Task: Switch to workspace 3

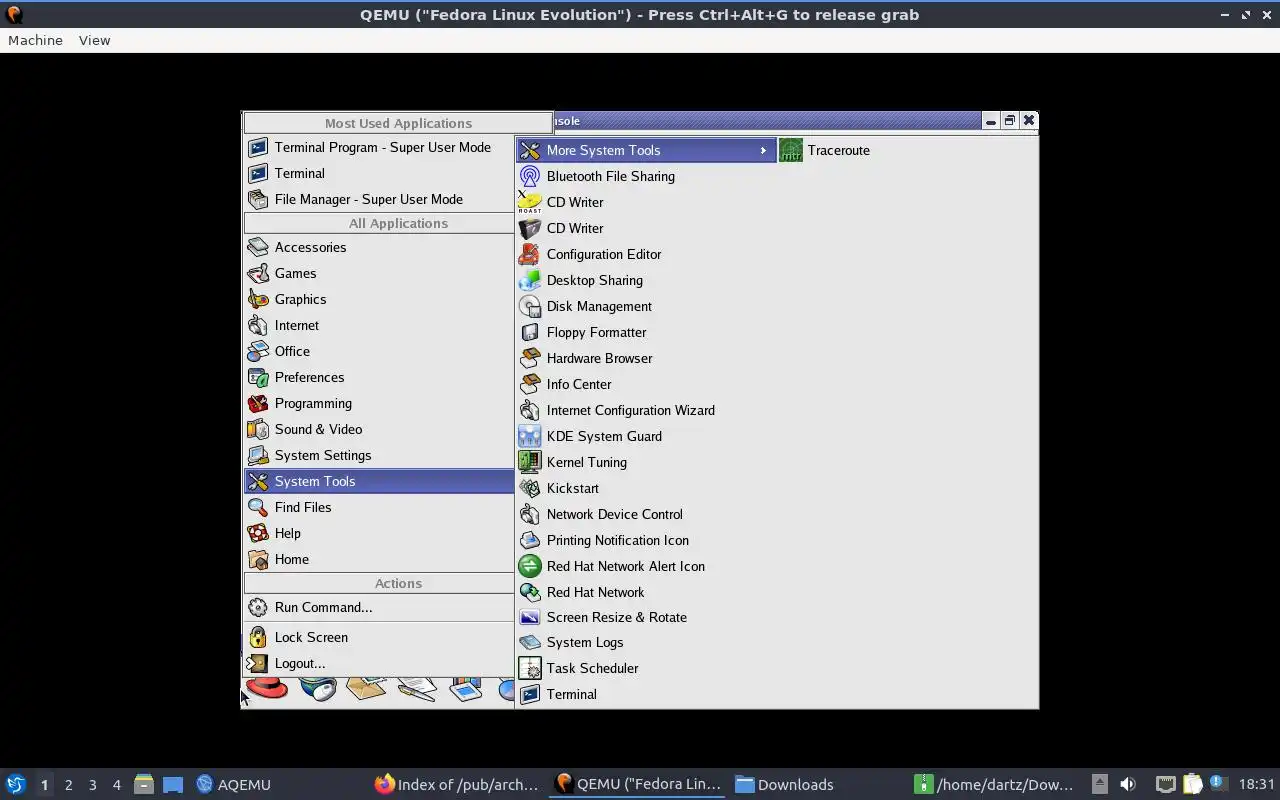Action: (92, 785)
